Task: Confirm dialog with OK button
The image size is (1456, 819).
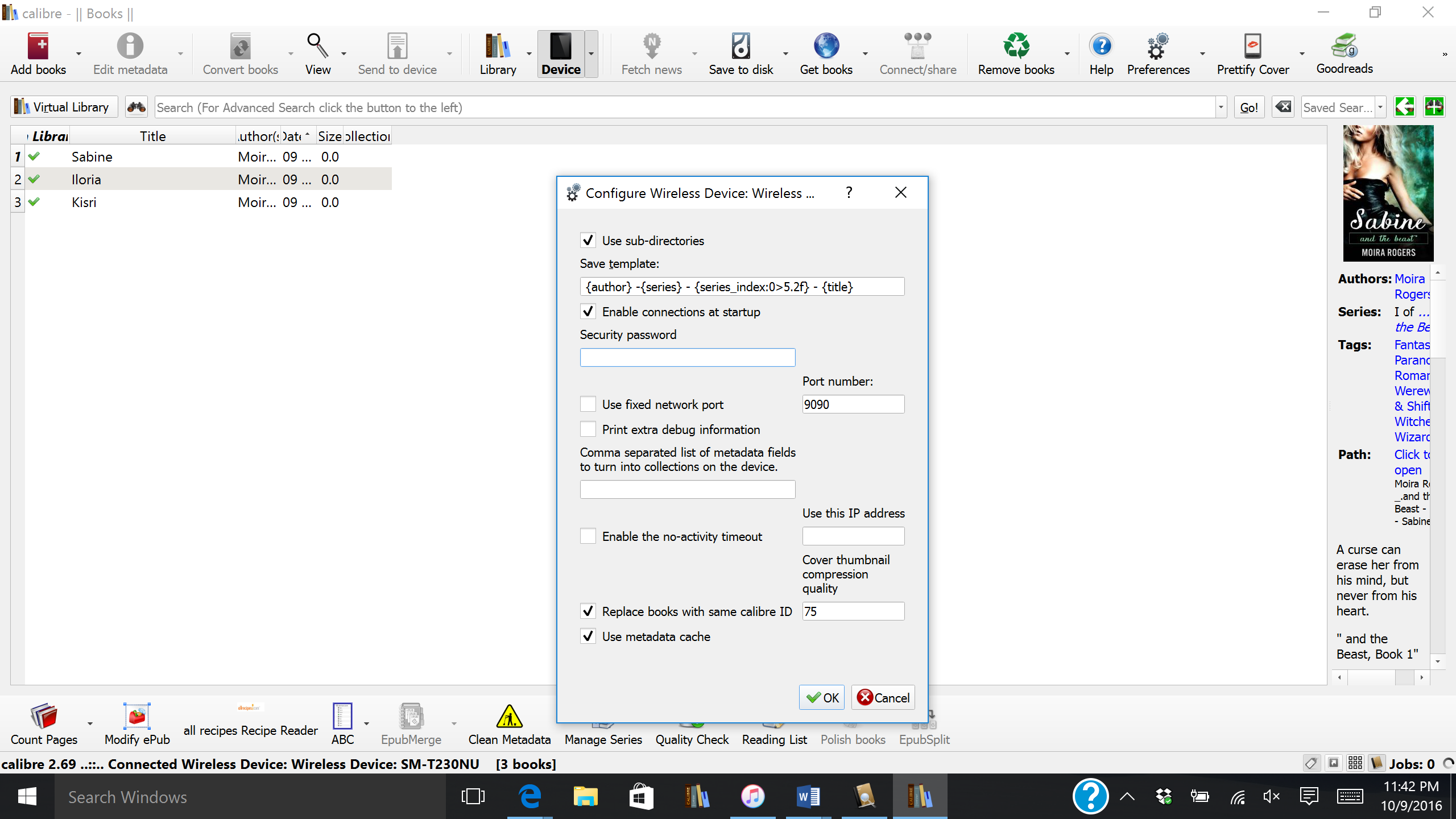Action: coord(822,698)
